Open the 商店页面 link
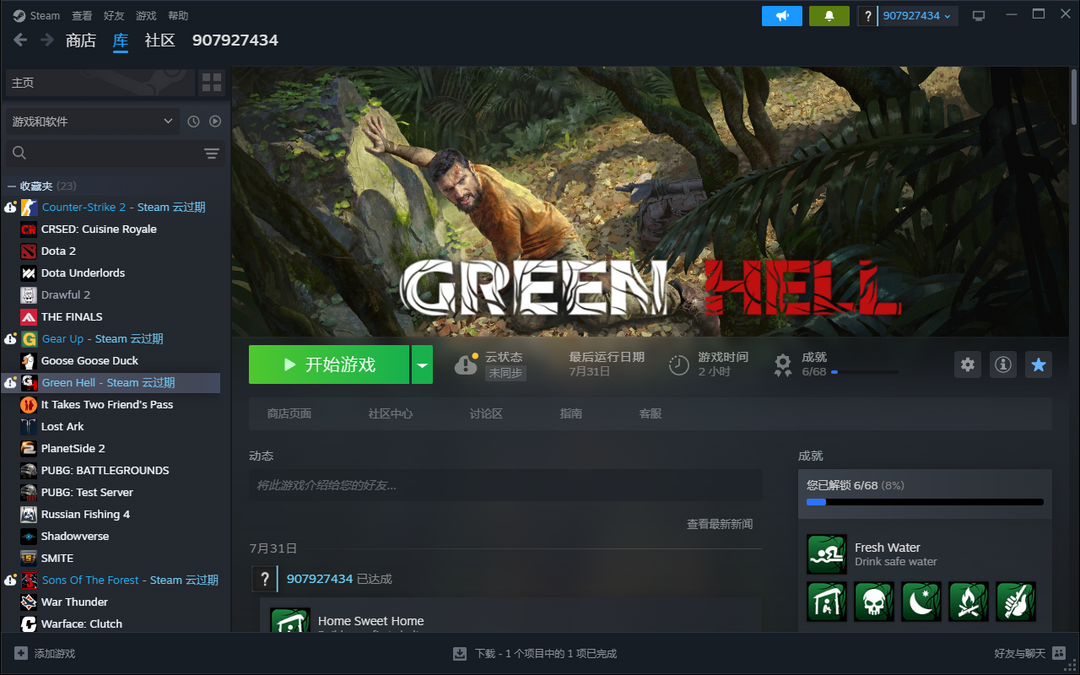 [289, 413]
